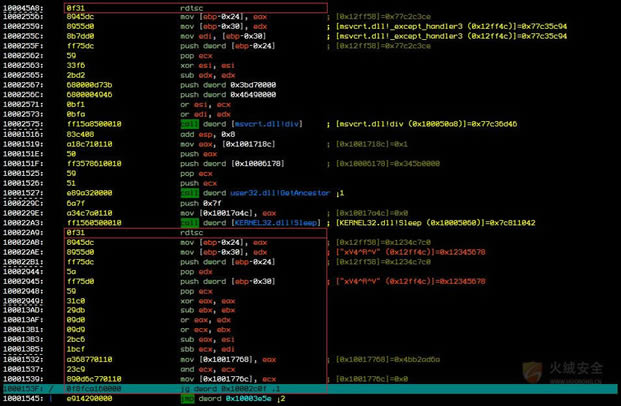Click address 100022A3 in the address column

pyautogui.click(x=21, y=223)
